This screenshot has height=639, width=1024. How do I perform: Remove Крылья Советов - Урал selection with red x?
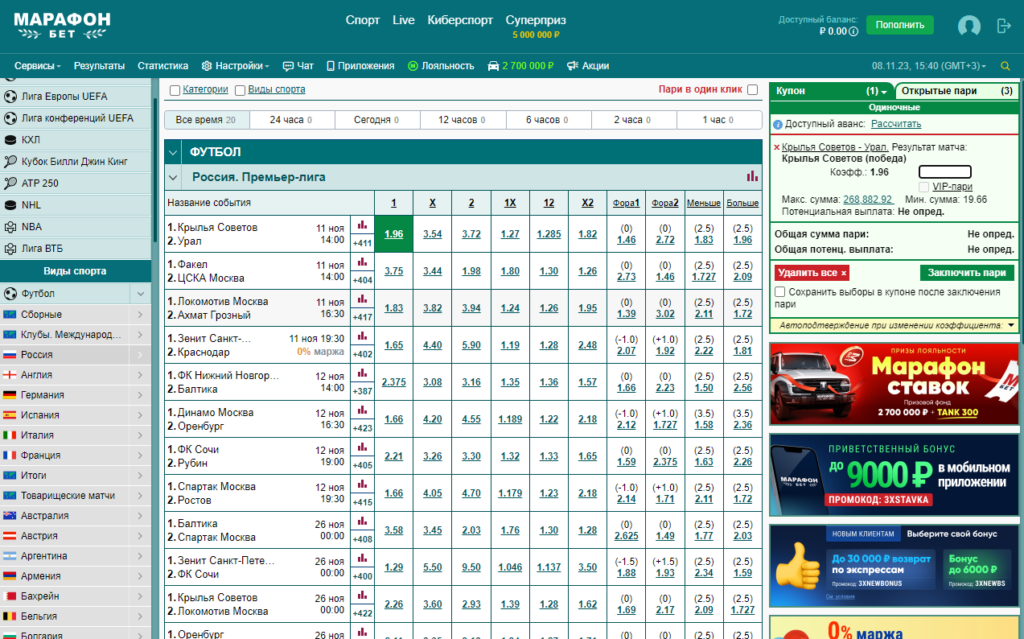[x=776, y=148]
